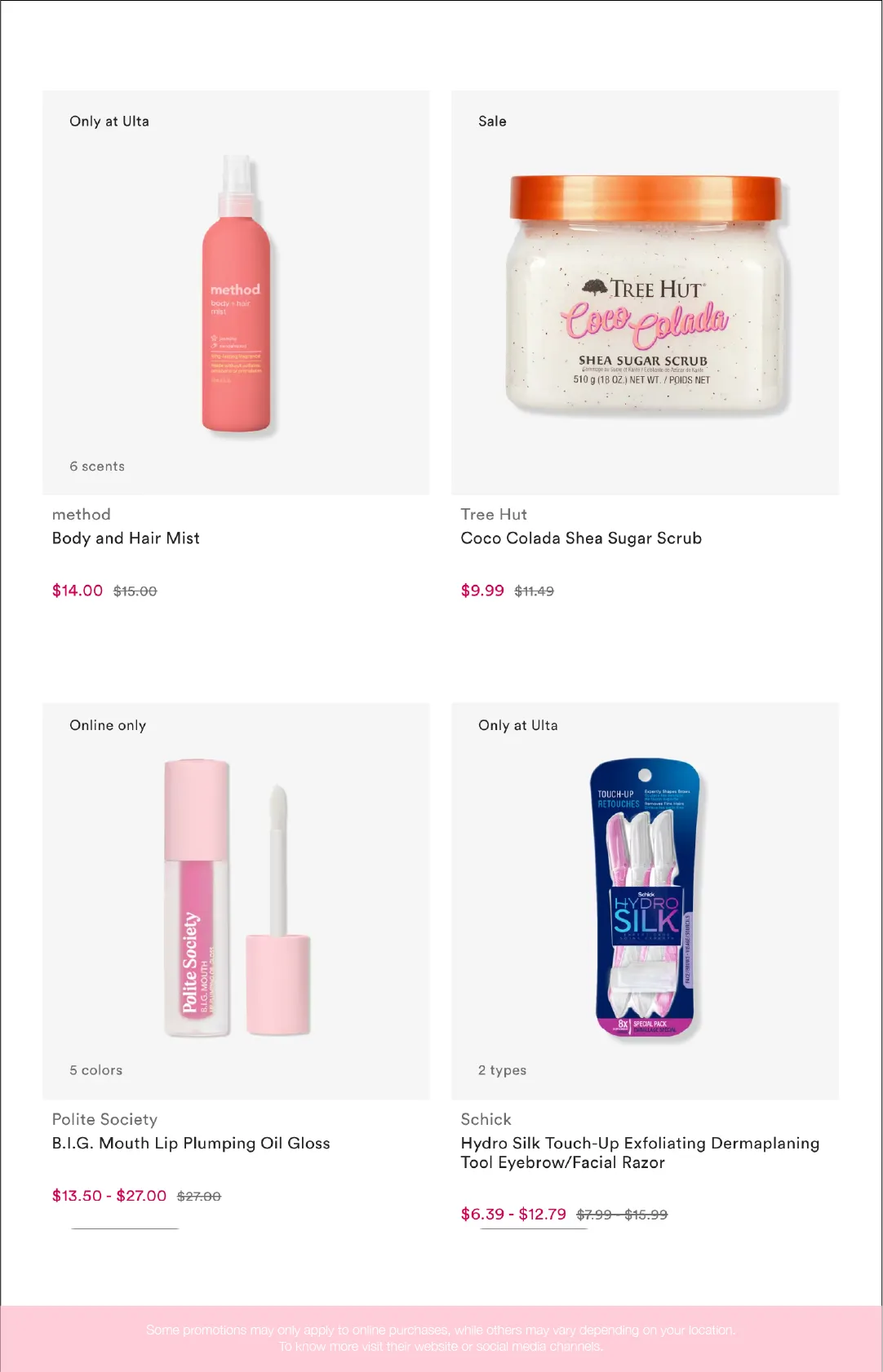Image resolution: width=883 pixels, height=1372 pixels.
Task: Select the method brand name
Action: (x=82, y=515)
